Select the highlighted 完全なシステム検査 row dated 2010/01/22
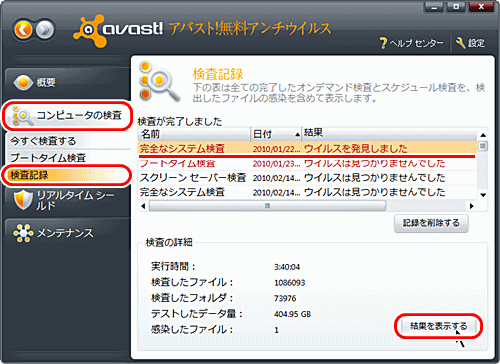 point(308,148)
